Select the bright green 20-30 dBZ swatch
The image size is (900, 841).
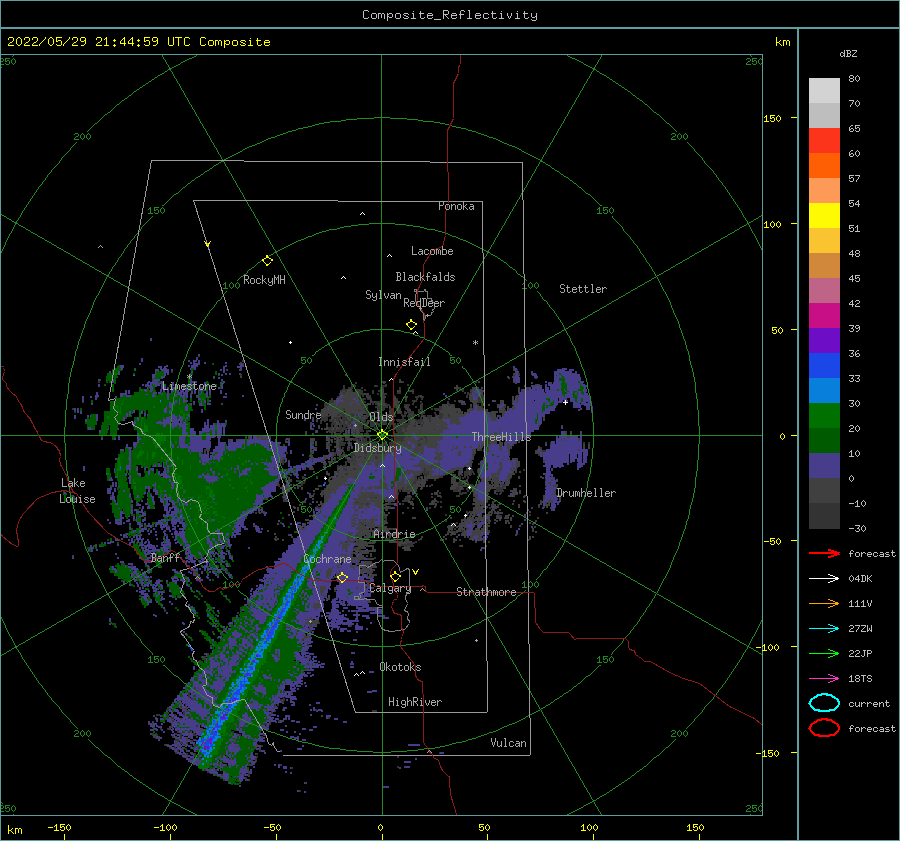point(824,416)
